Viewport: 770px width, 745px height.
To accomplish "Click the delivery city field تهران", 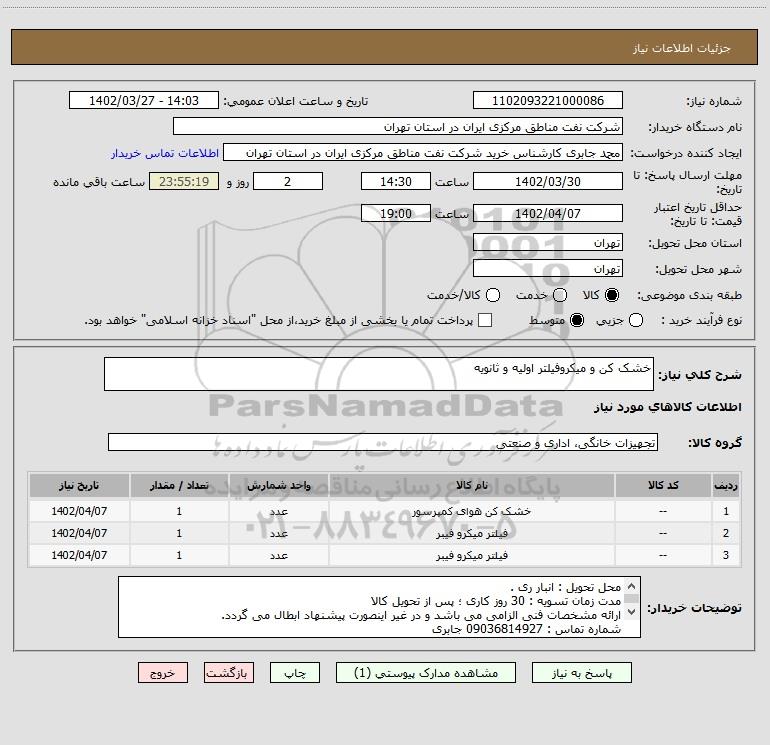I will click(548, 269).
